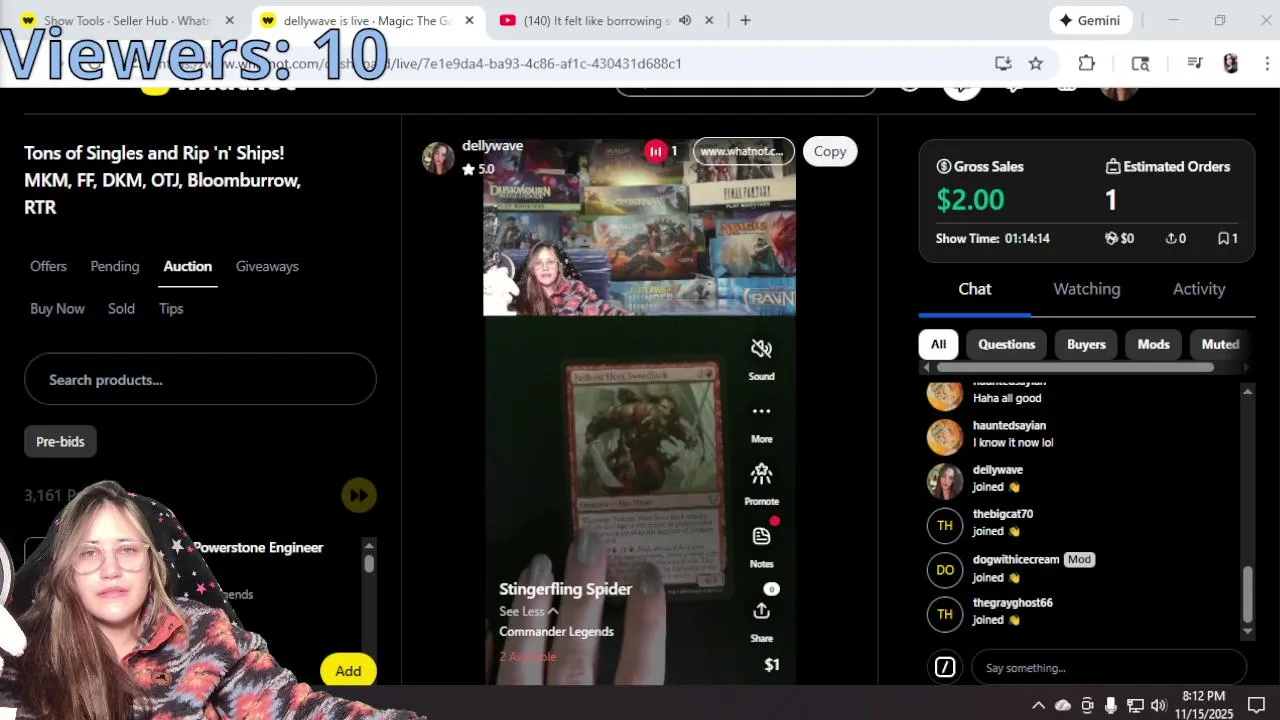This screenshot has width=1280, height=720.
Task: Click the tab search icon in toolbar
Action: (x=1140, y=63)
